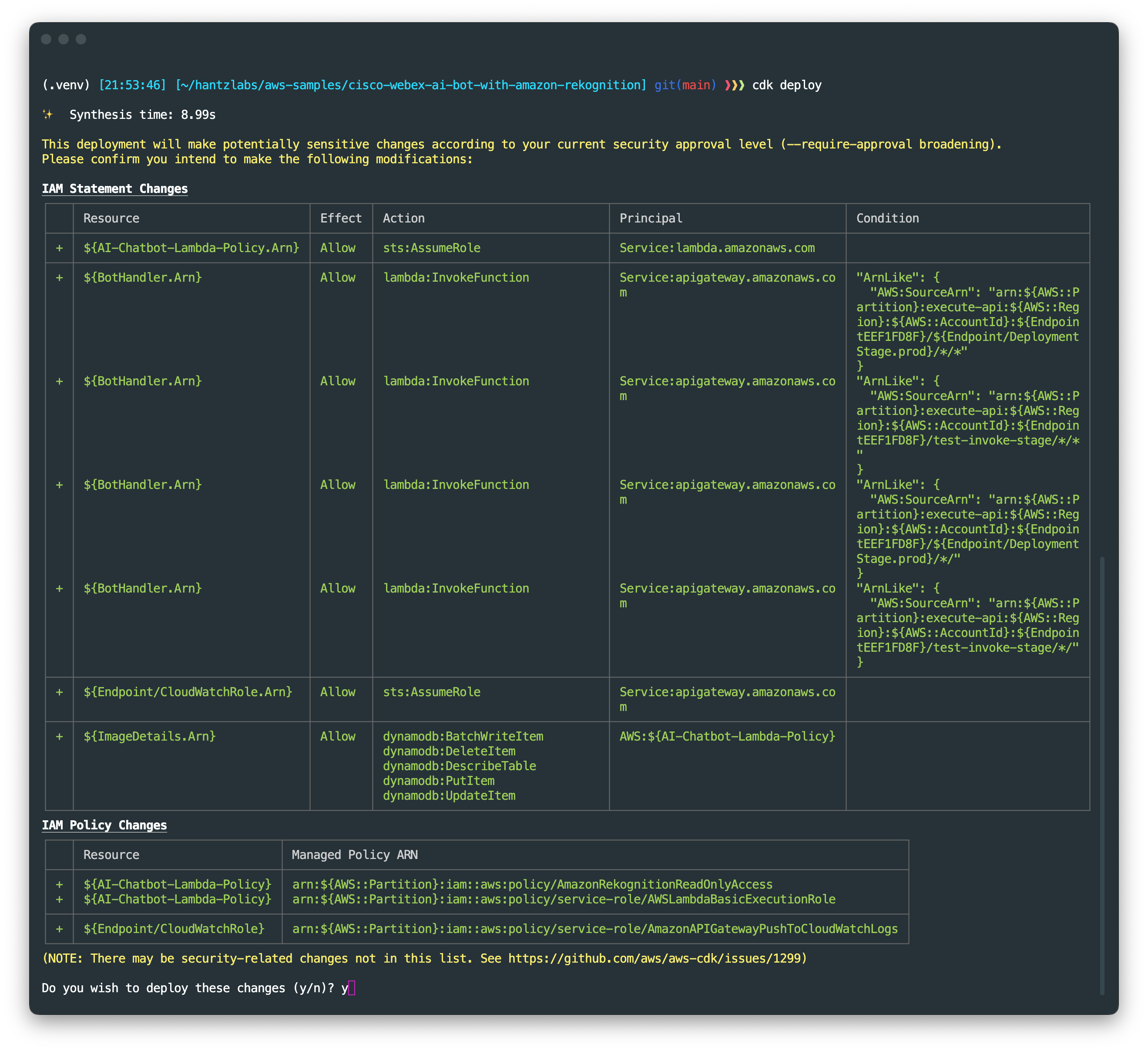Click the middle minimize window dot

[64, 39]
